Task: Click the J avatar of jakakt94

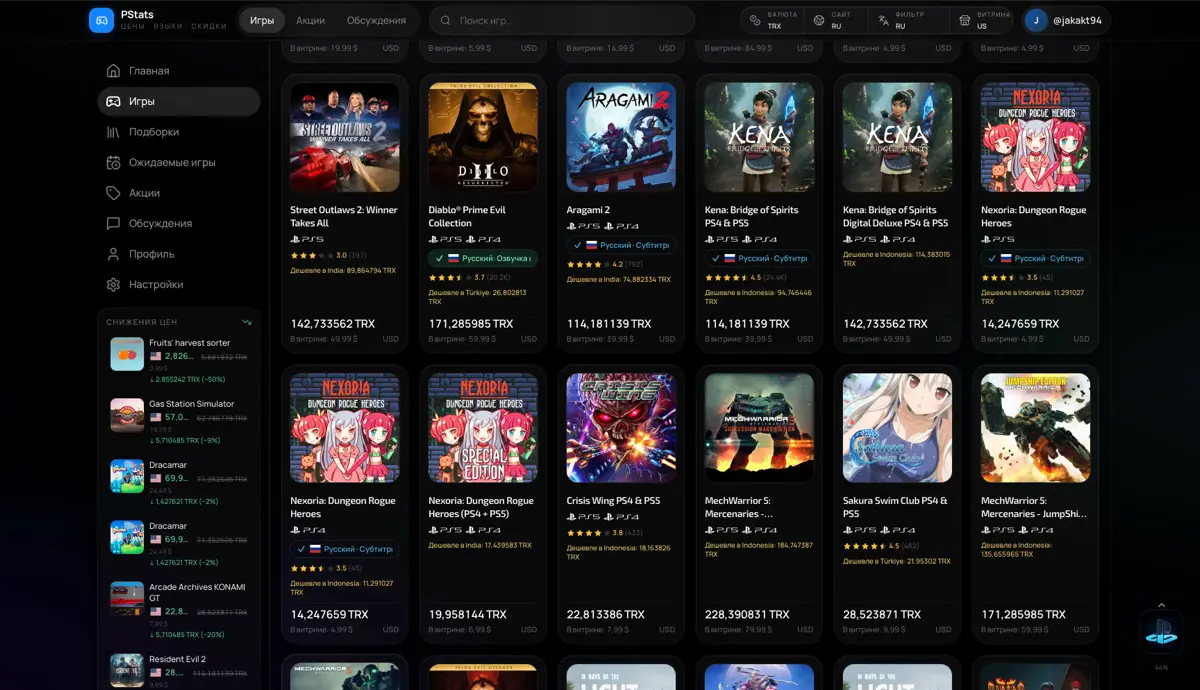Action: pyautogui.click(x=1037, y=20)
